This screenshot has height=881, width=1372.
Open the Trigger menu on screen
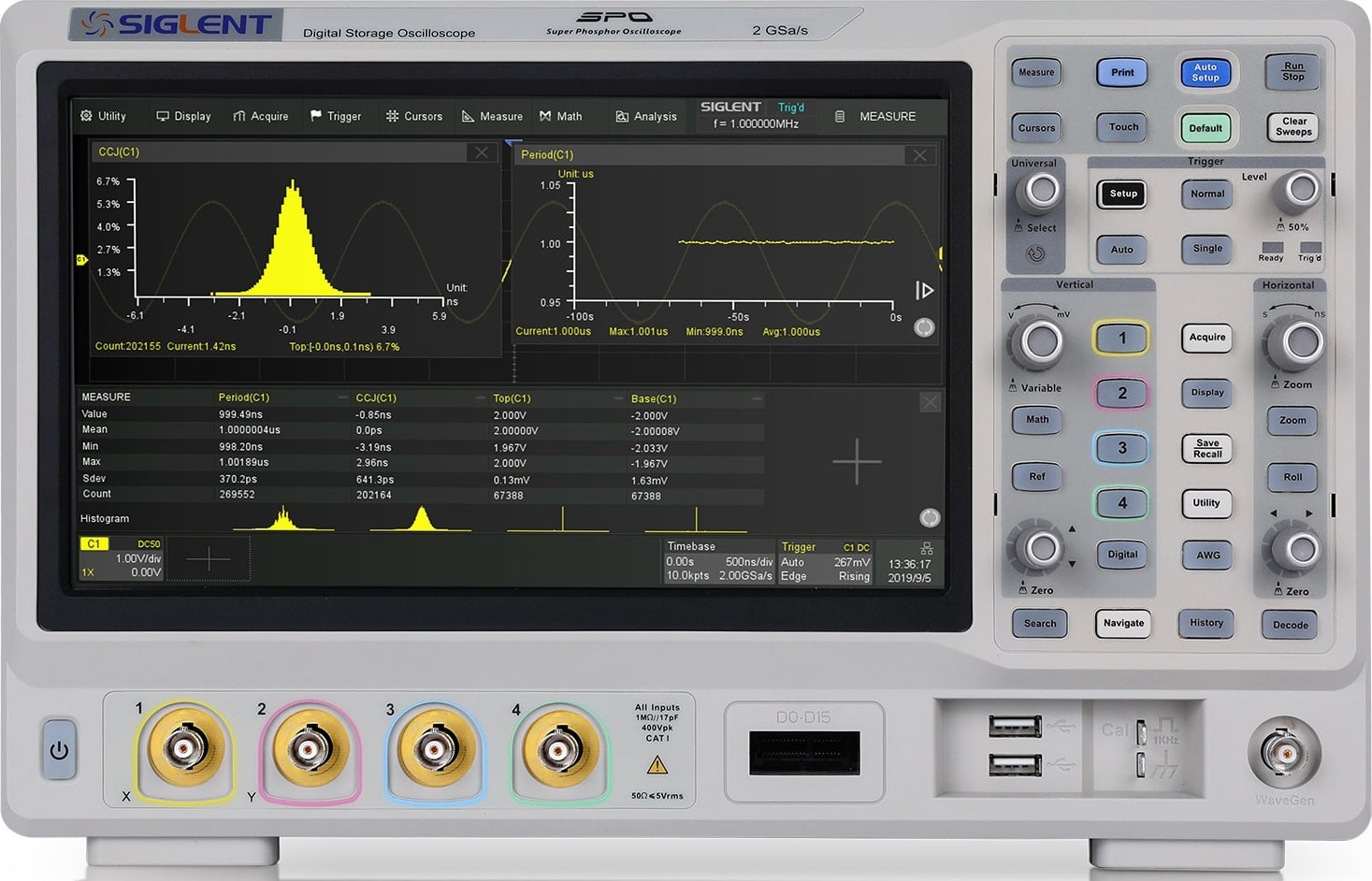[x=336, y=116]
